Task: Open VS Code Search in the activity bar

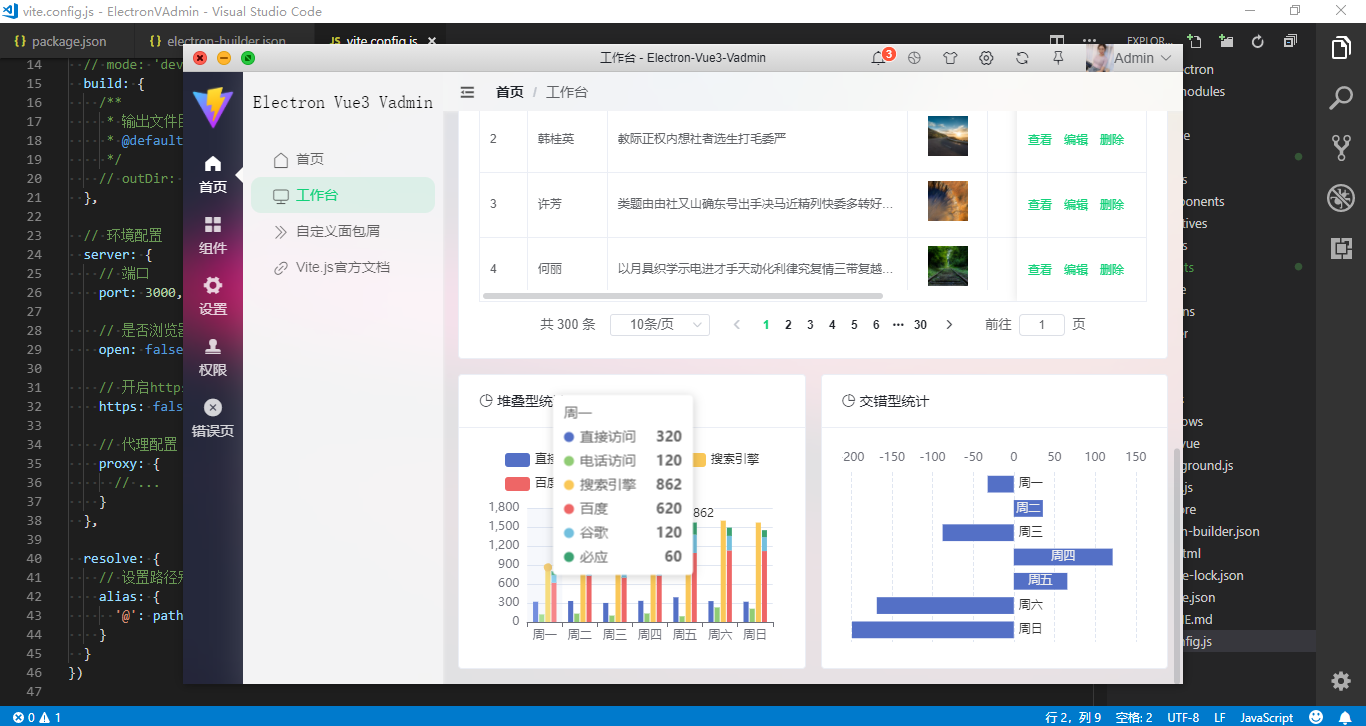Action: point(1341,97)
